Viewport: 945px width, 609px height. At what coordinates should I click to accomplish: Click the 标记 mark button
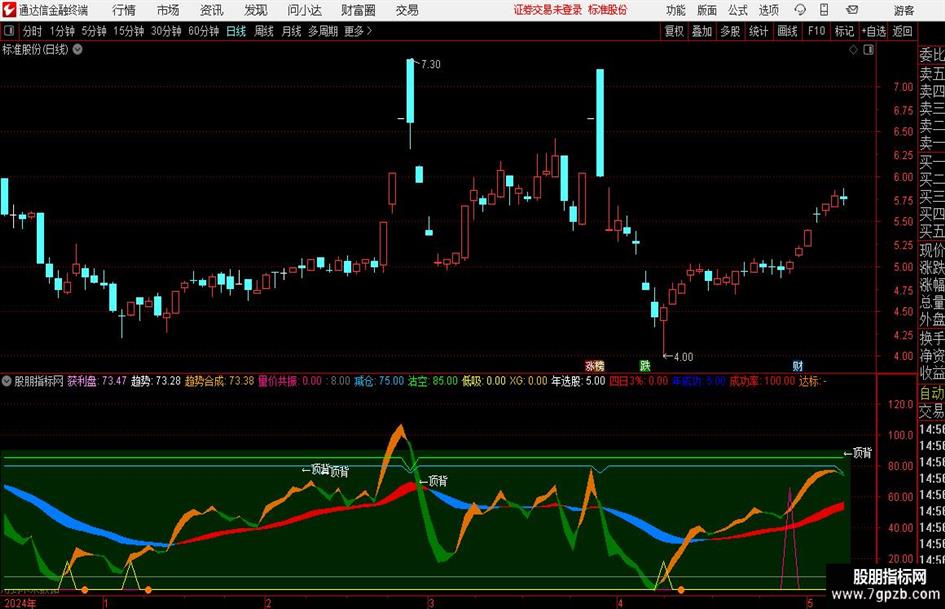tap(844, 31)
